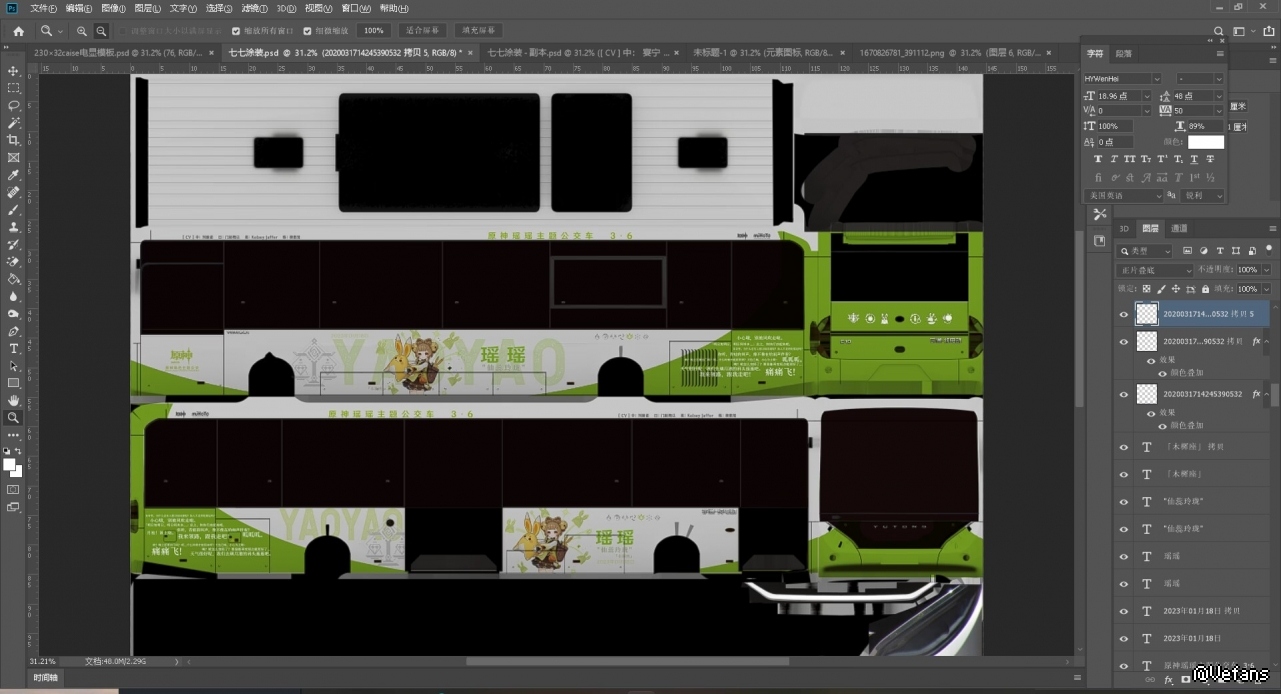1281x694 pixels.
Task: Select the Hand tool
Action: [x=14, y=400]
